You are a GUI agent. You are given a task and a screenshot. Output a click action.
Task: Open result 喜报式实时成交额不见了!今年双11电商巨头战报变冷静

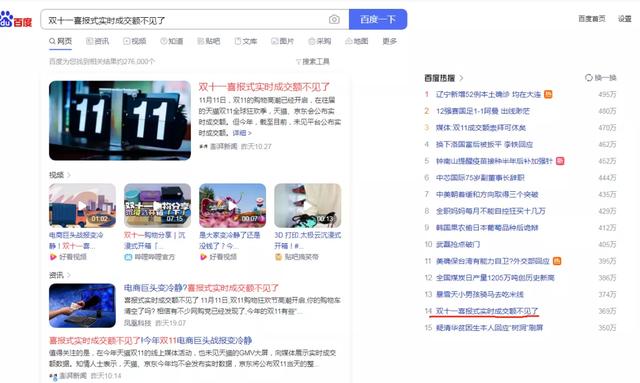(150, 340)
